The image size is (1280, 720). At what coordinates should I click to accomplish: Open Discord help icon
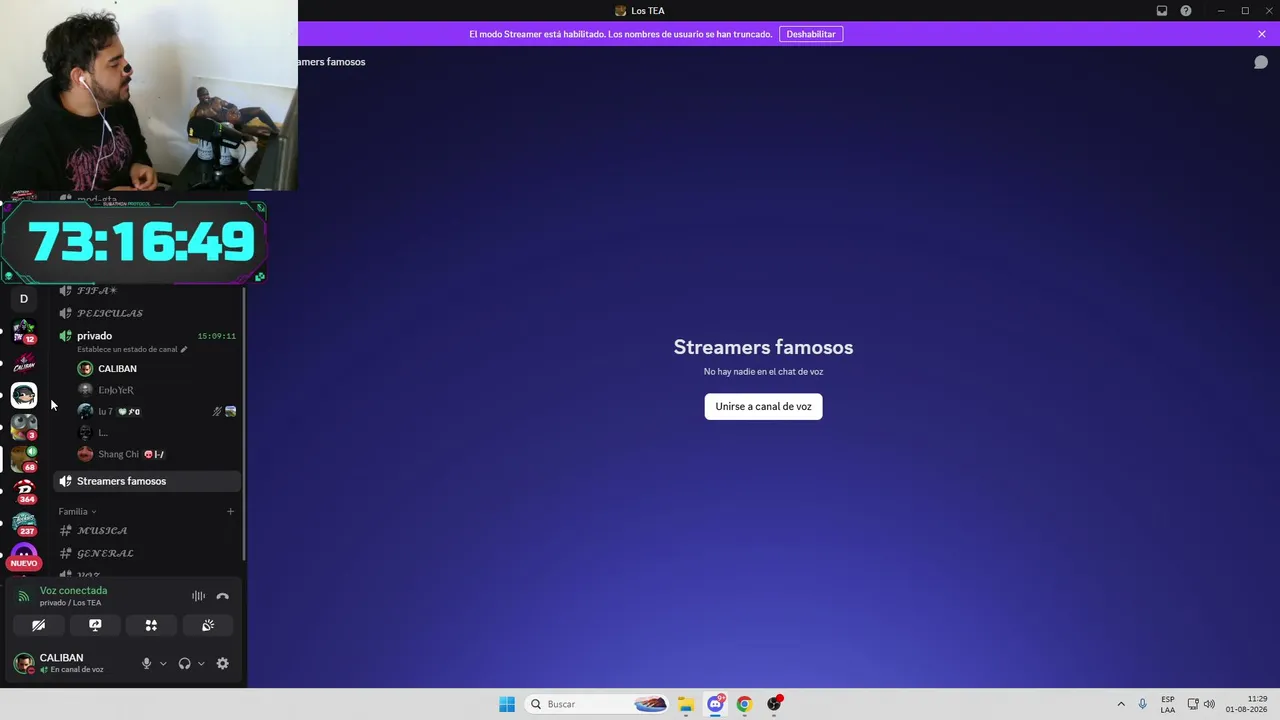[1186, 11]
